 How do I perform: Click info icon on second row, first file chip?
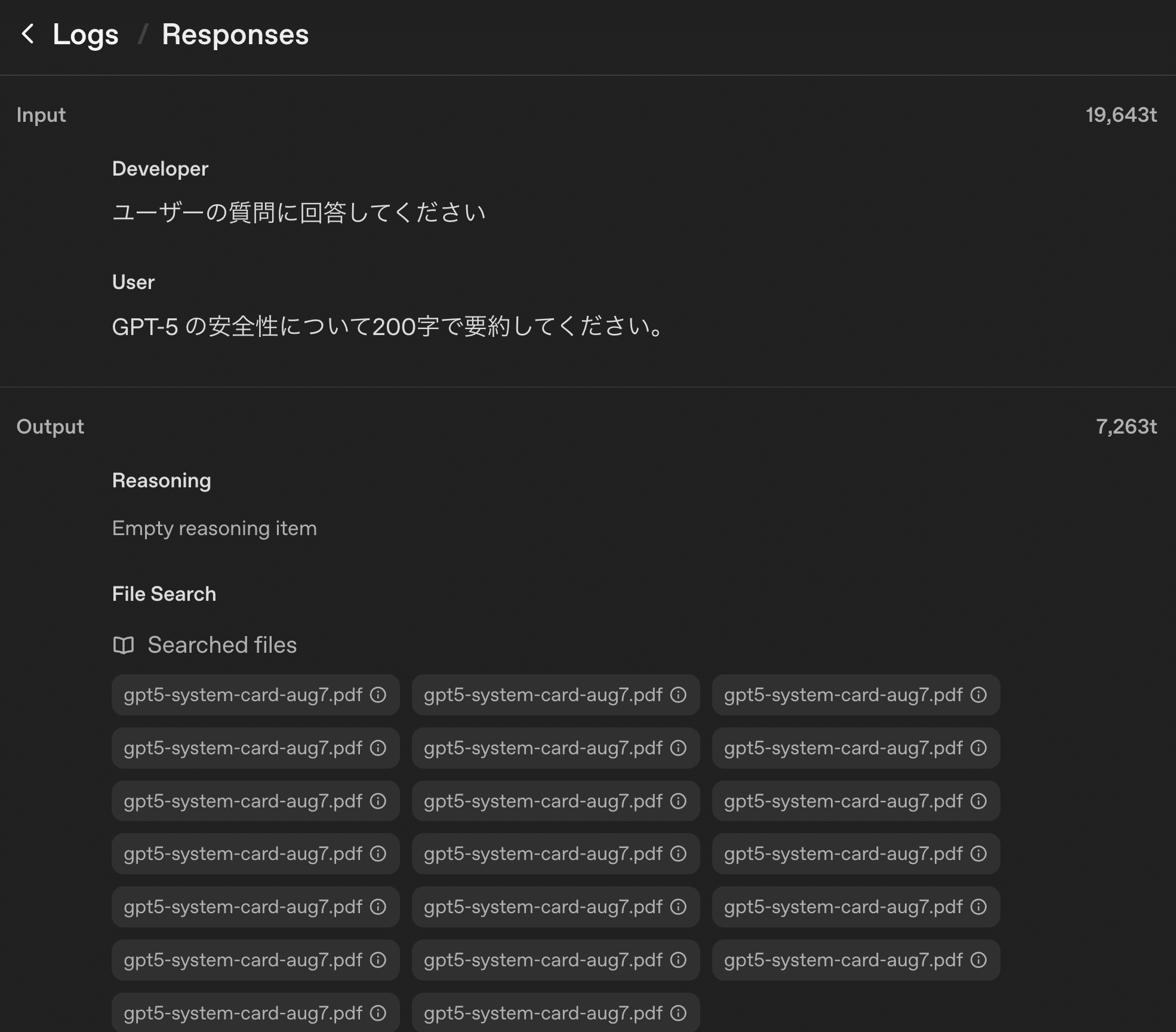point(378,748)
